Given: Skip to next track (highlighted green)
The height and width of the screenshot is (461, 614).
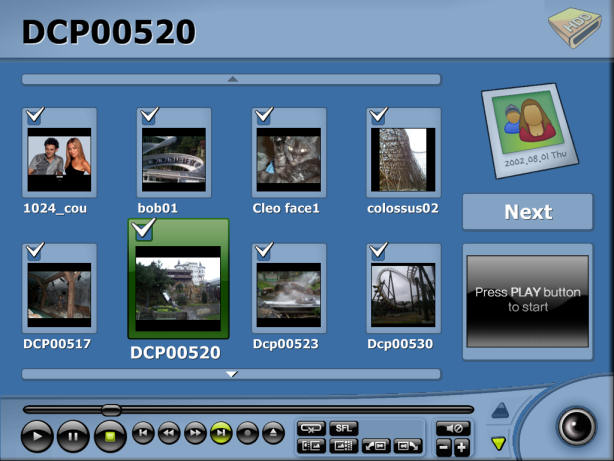Looking at the screenshot, I should pyautogui.click(x=221, y=433).
